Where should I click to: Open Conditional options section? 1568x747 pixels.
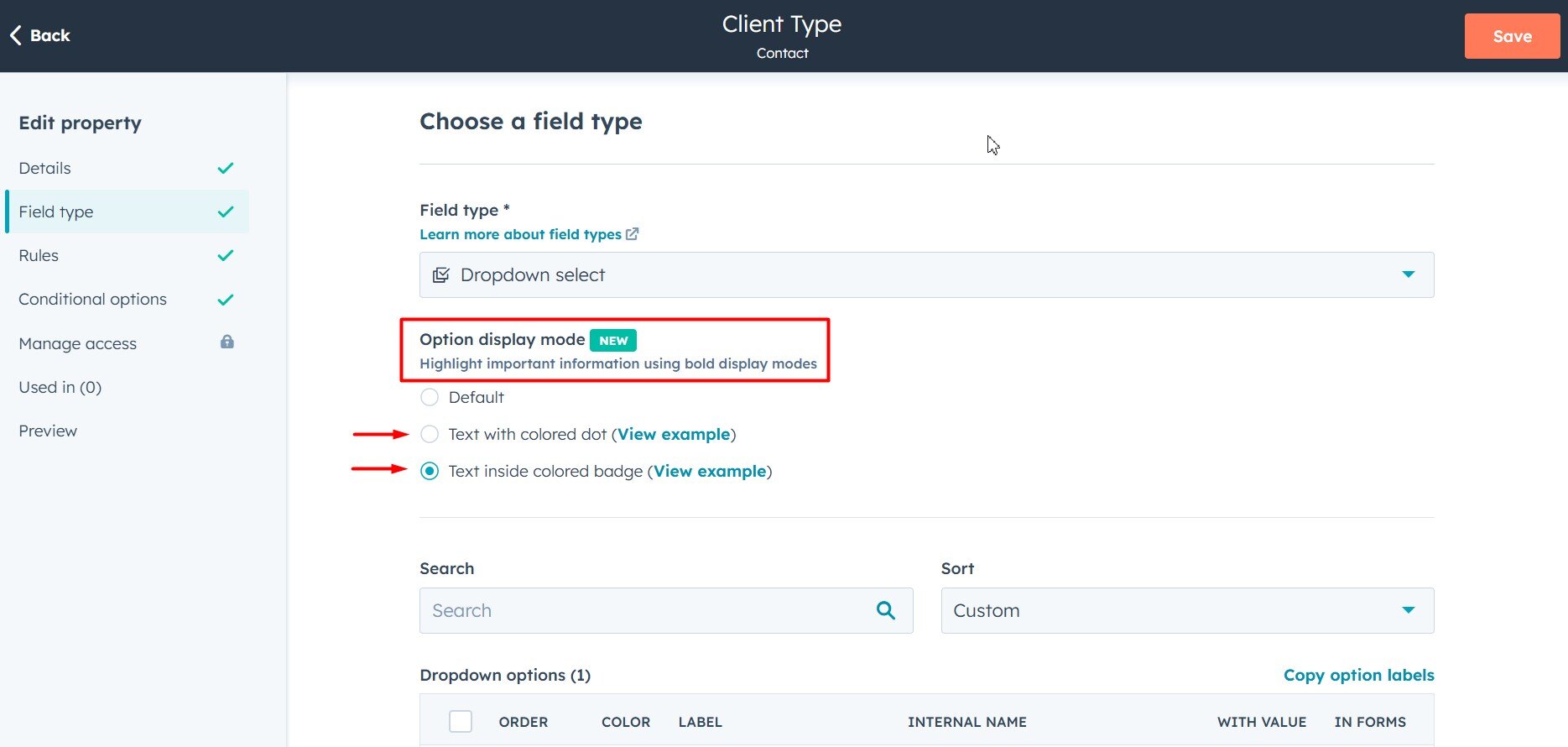(x=127, y=299)
